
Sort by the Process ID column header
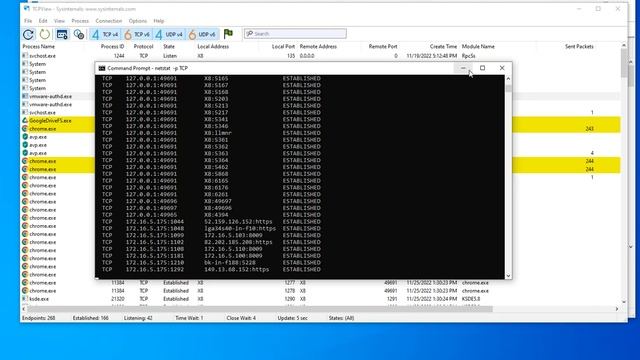112,47
